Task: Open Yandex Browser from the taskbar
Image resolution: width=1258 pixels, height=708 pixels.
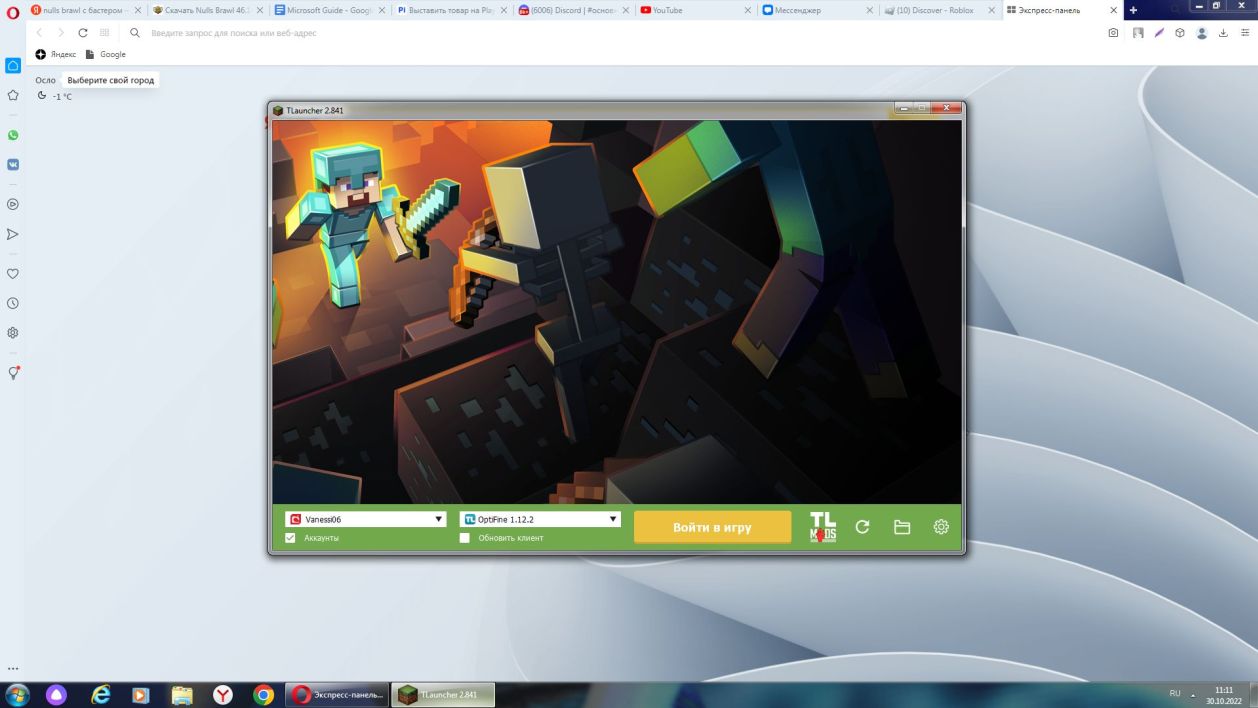Action: tap(222, 695)
